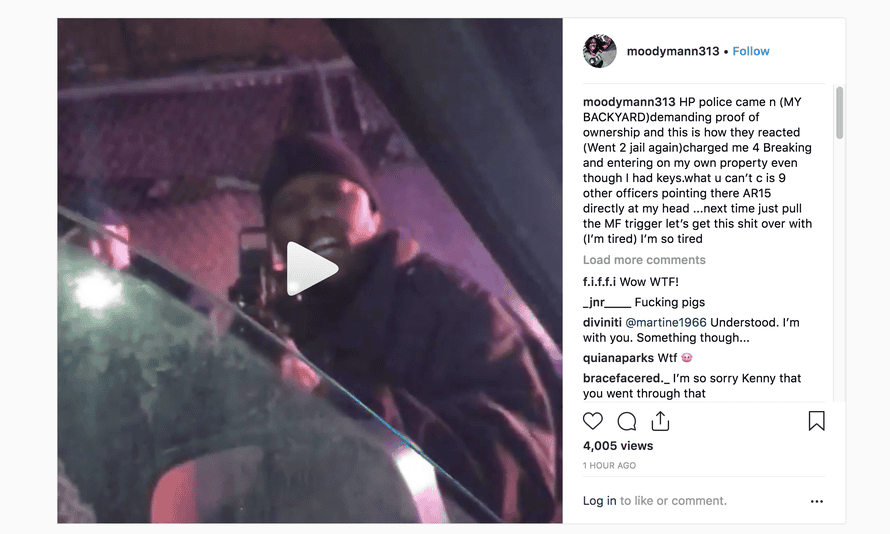The image size is (890, 534).
Task: Play the video
Action: coord(311,269)
